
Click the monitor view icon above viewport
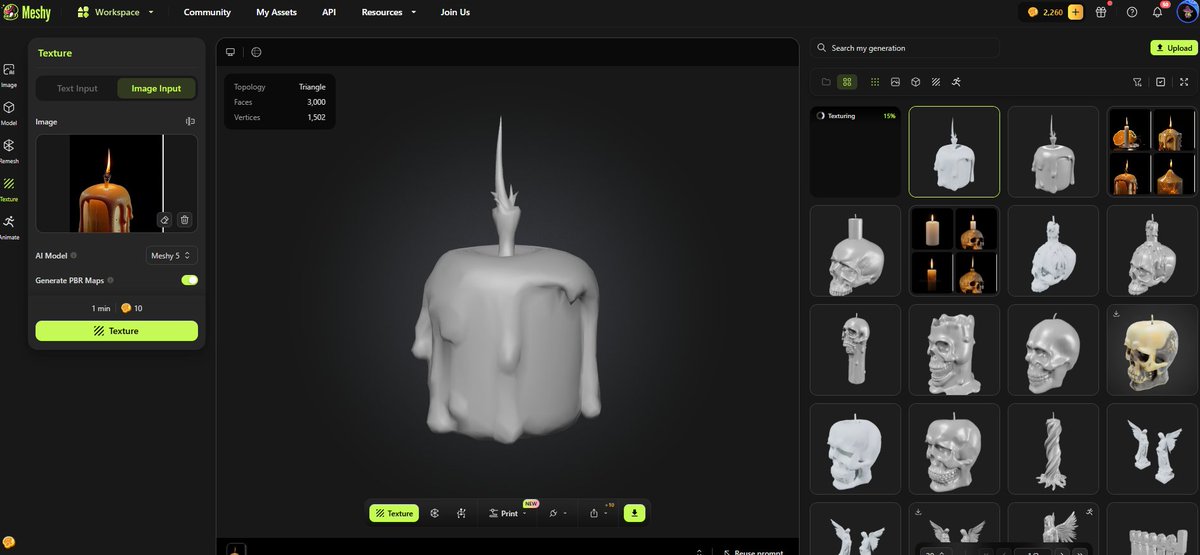pos(230,52)
